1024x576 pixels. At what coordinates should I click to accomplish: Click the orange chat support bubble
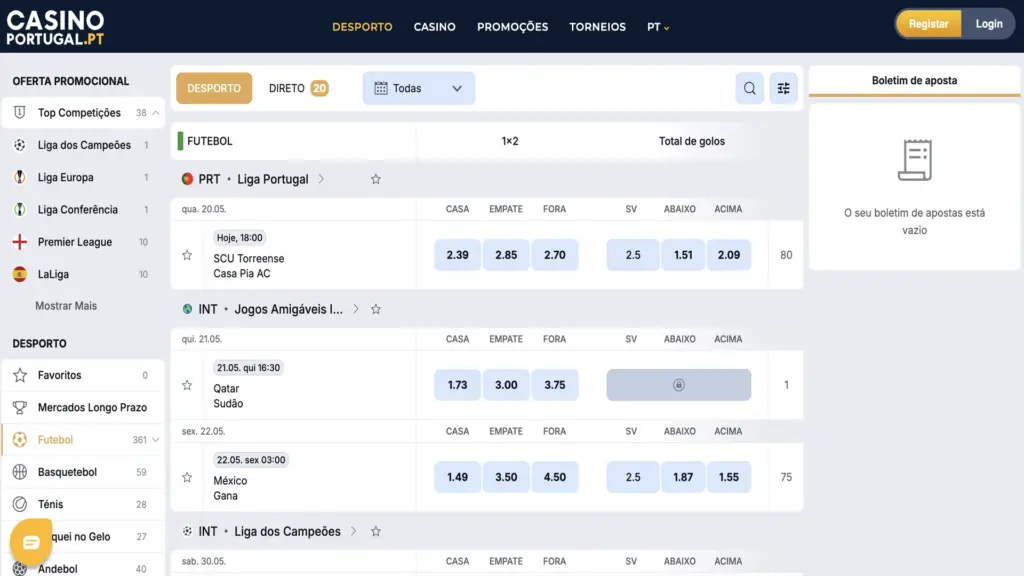click(x=31, y=542)
